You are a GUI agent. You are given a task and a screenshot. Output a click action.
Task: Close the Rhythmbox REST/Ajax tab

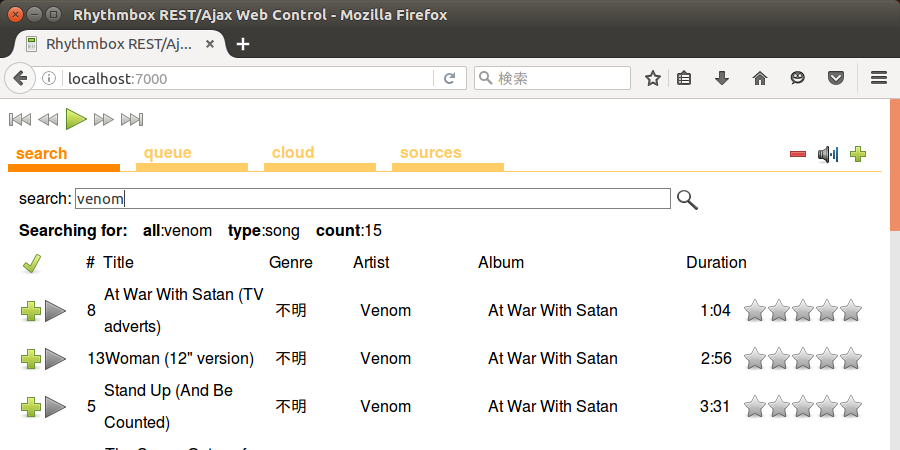coord(210,44)
